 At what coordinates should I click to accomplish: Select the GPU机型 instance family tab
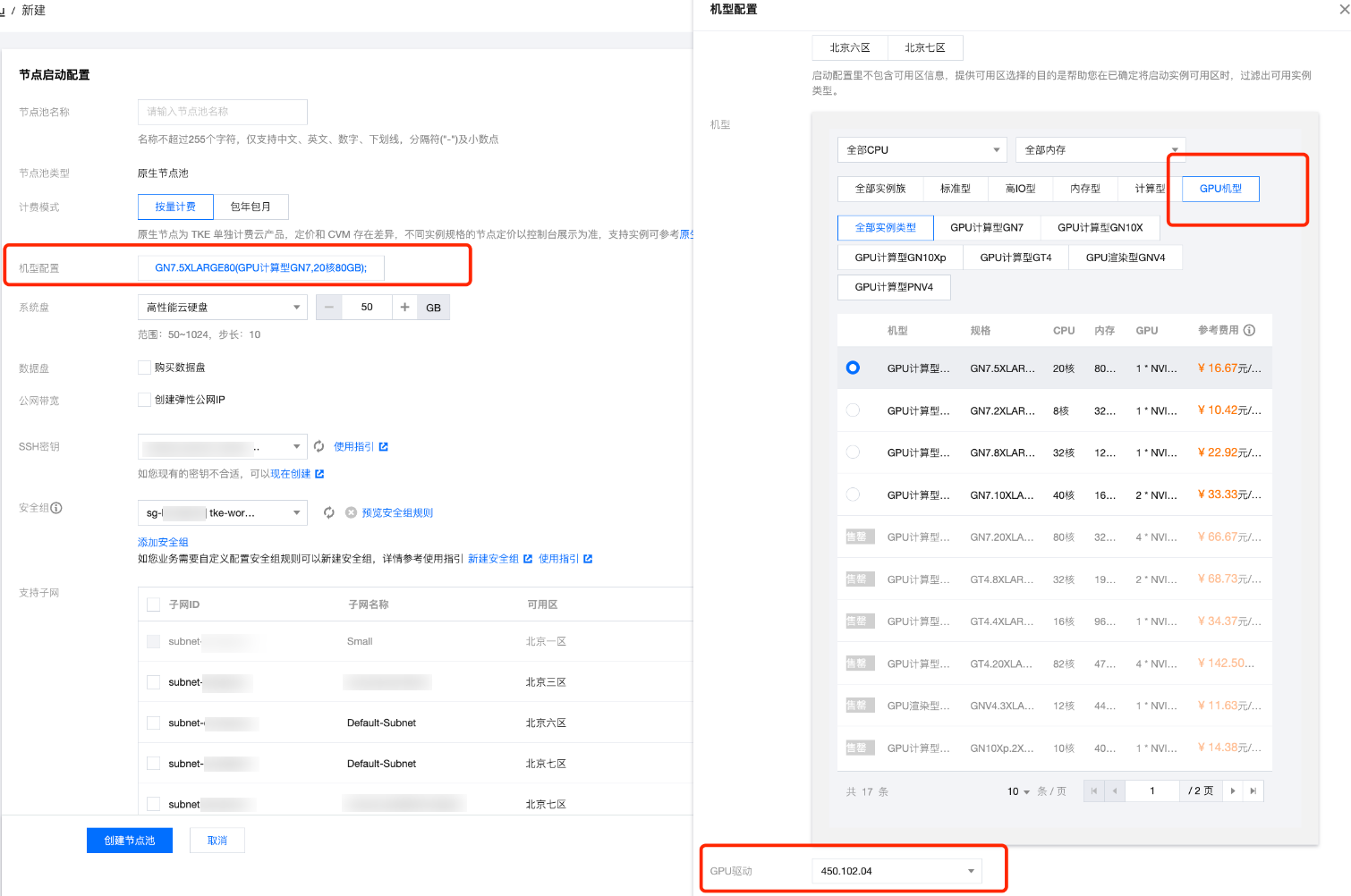(1220, 189)
